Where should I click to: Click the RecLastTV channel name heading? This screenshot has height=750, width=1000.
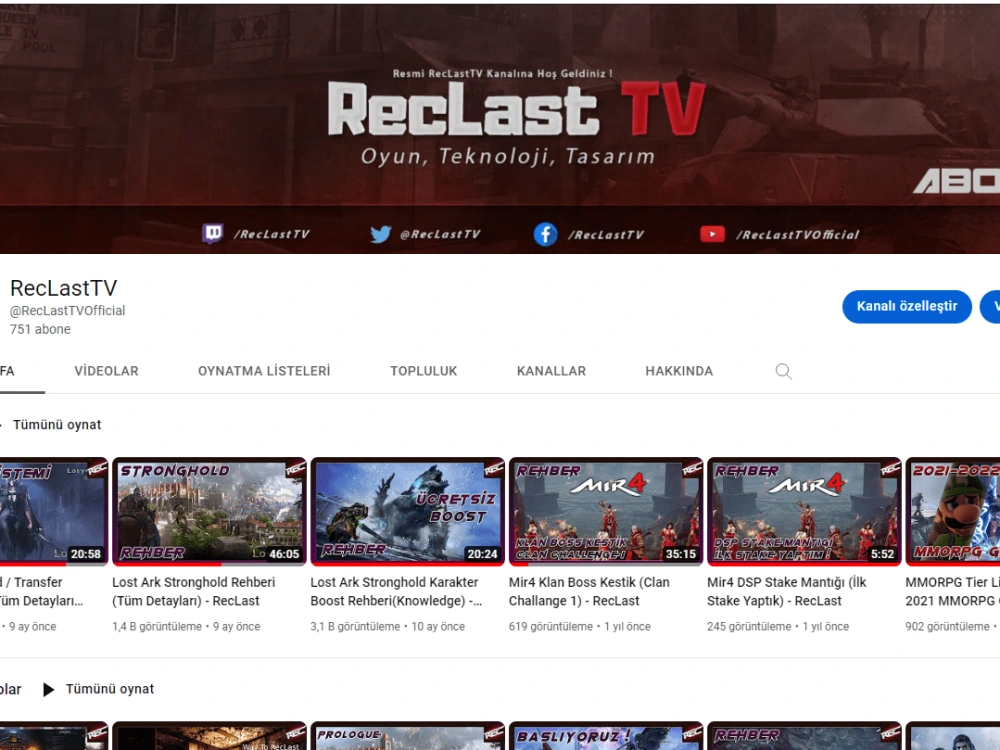coord(64,288)
